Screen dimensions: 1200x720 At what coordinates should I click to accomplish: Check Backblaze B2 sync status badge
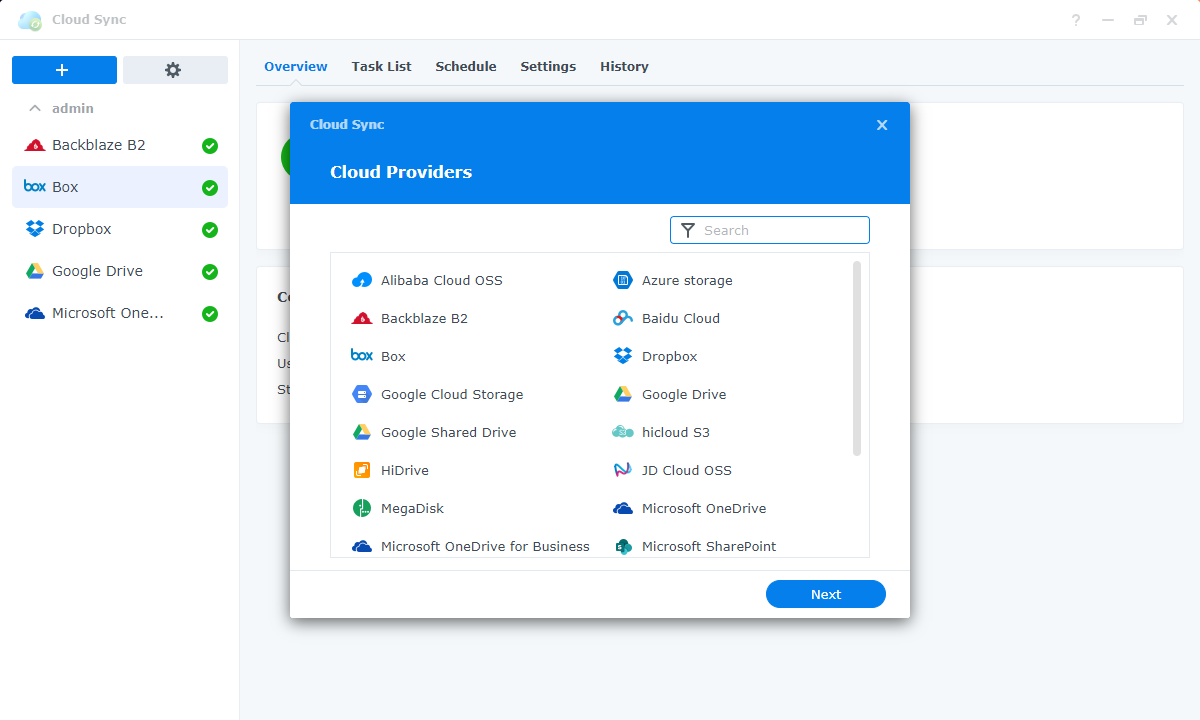[x=209, y=145]
